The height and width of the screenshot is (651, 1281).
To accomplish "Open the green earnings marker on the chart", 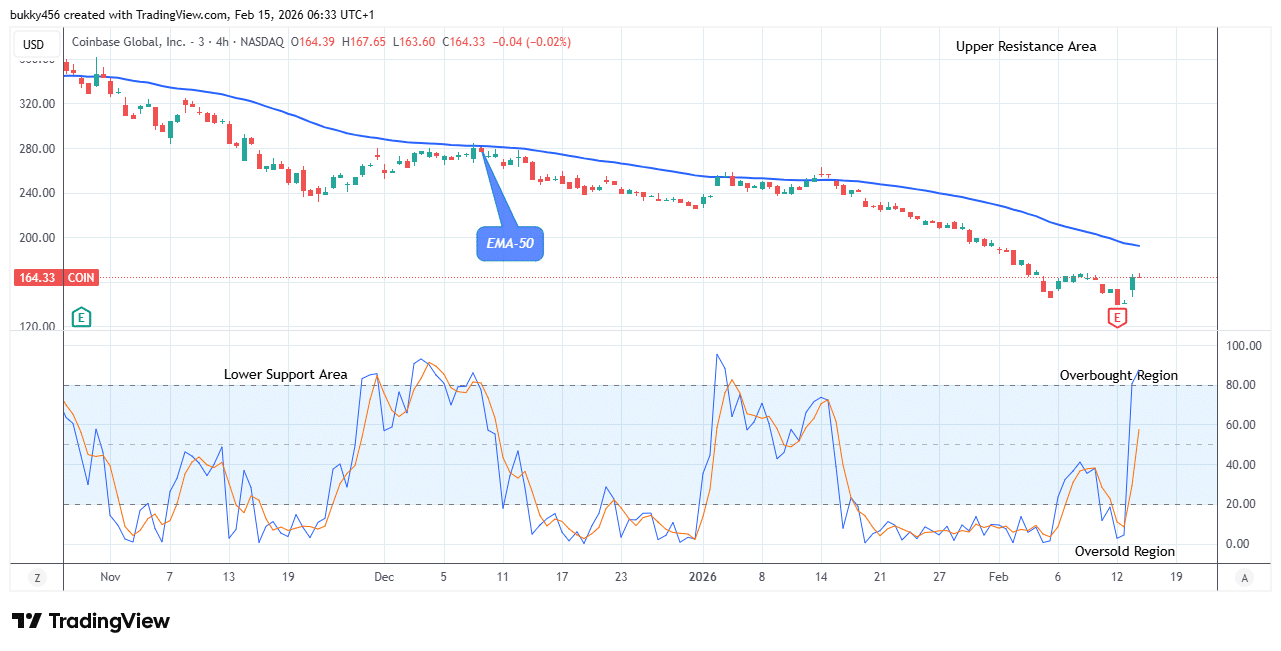I will [x=82, y=316].
